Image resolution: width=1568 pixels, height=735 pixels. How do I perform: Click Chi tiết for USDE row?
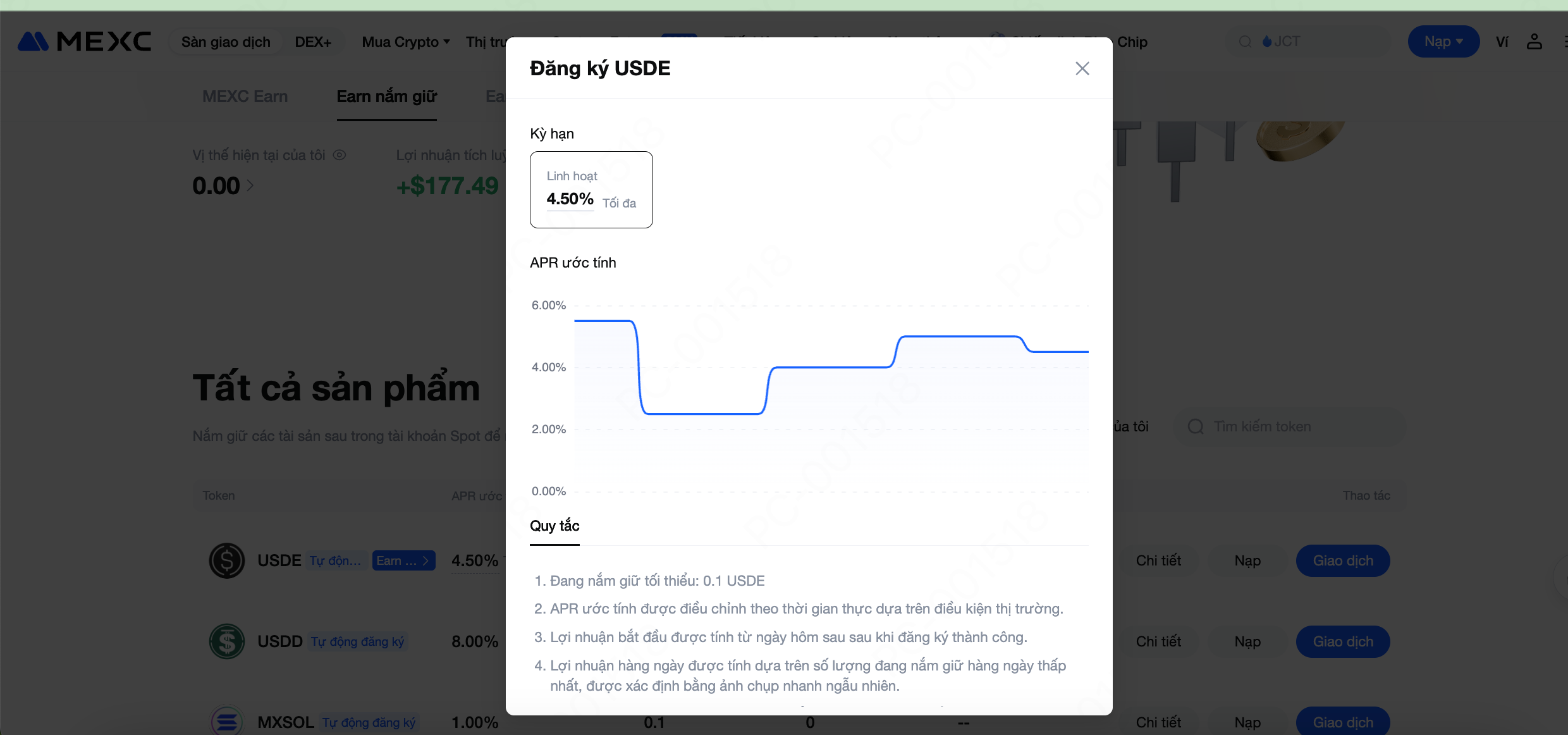1158,560
